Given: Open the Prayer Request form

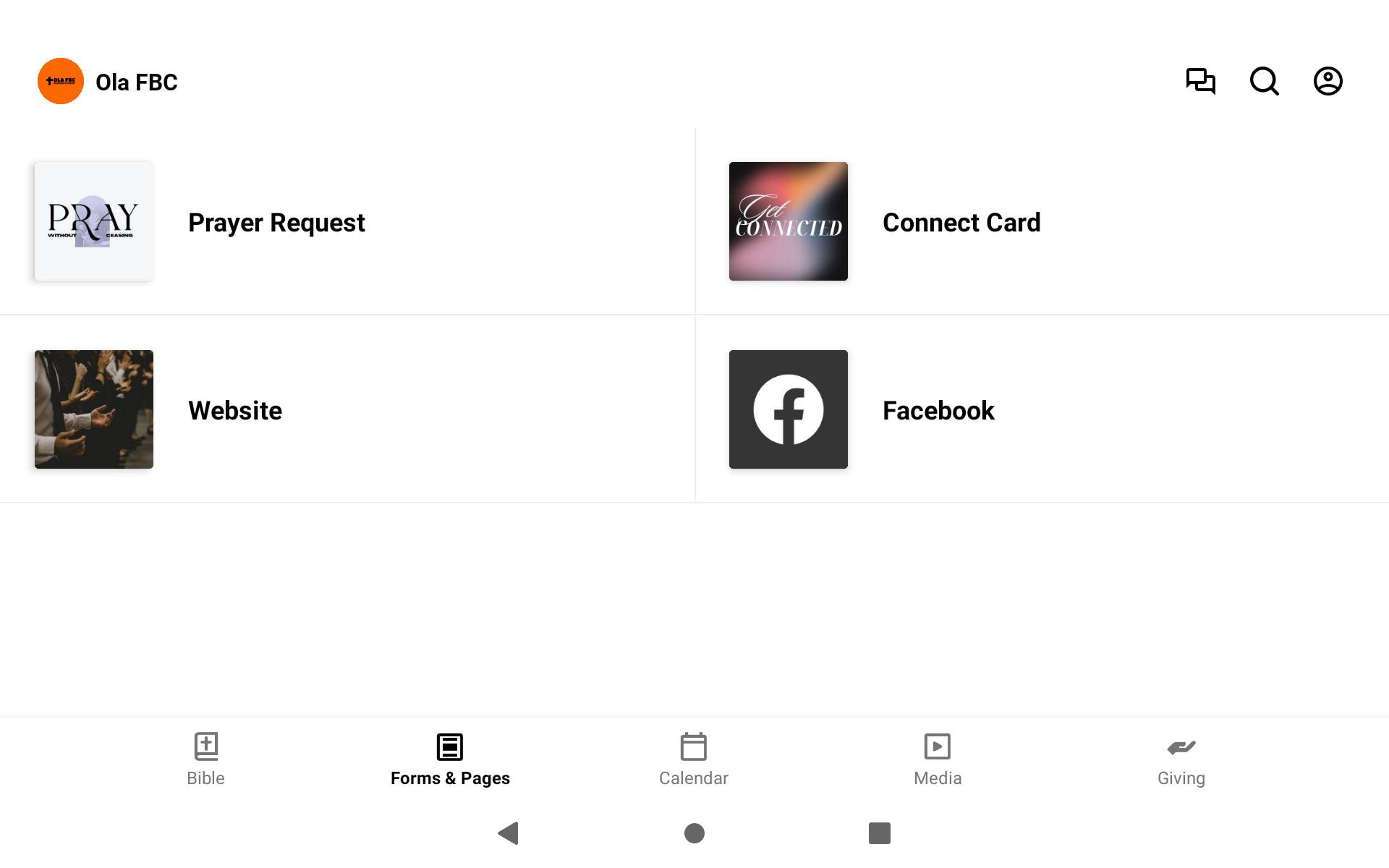Looking at the screenshot, I should (x=276, y=223).
